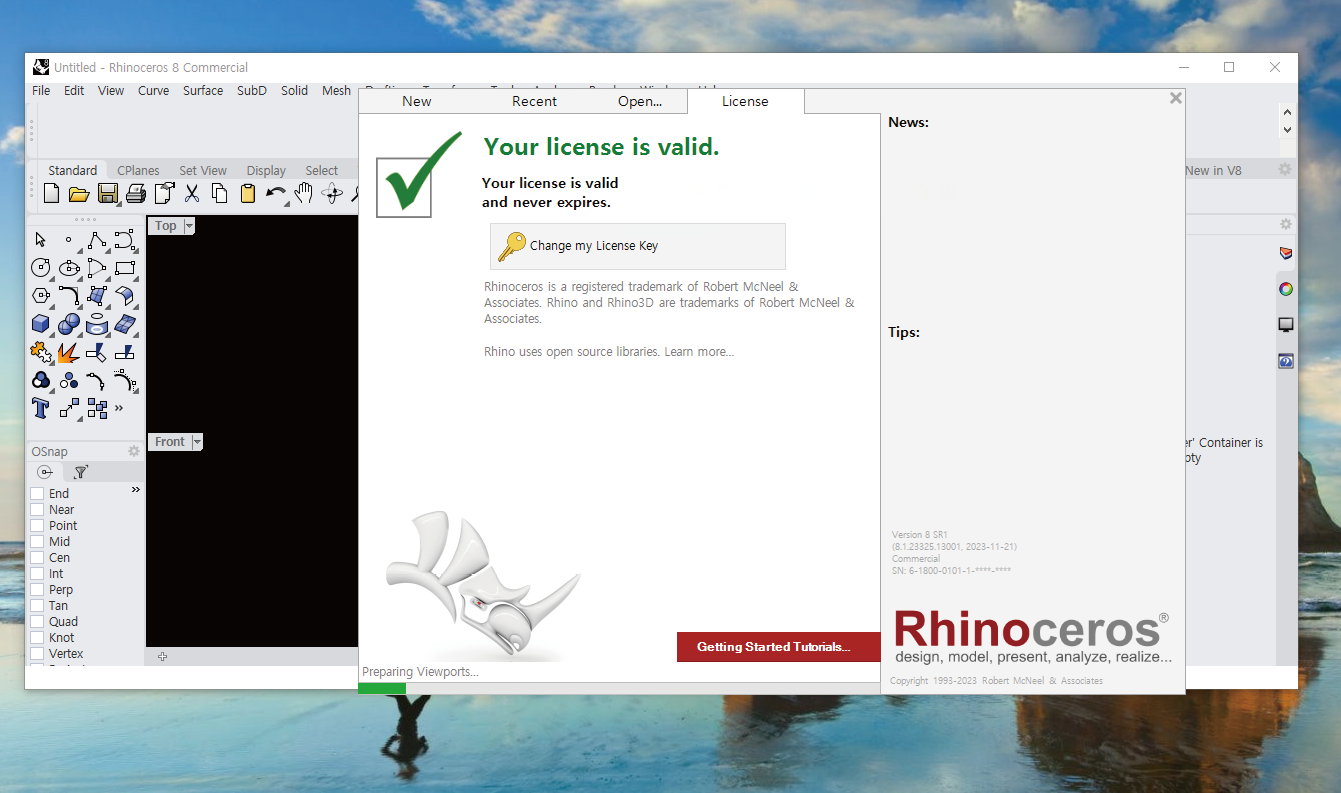This screenshot has height=793, width=1341.
Task: Switch to the Open... tab in splash
Action: pyautogui.click(x=640, y=101)
